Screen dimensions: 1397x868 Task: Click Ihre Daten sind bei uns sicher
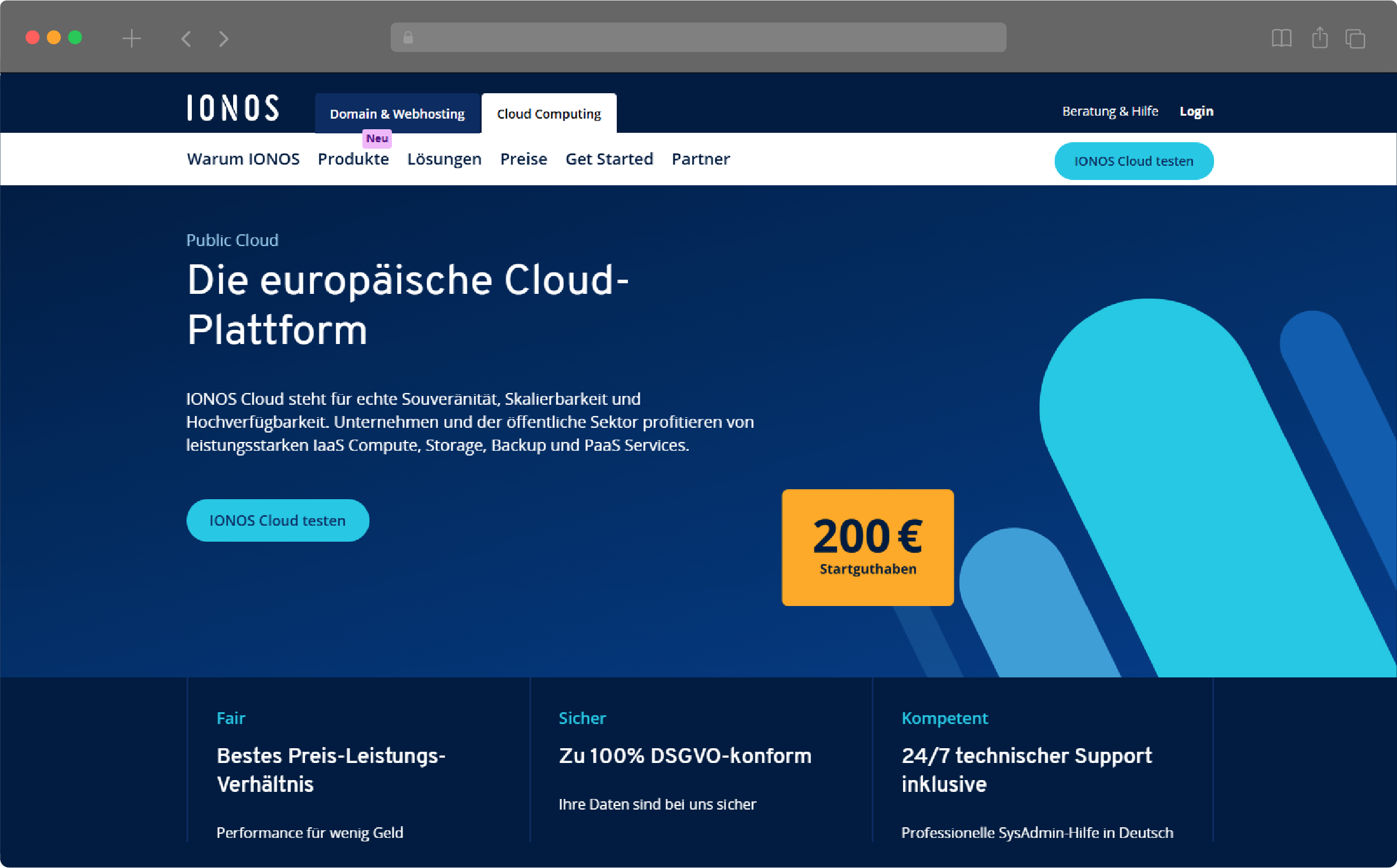click(657, 804)
